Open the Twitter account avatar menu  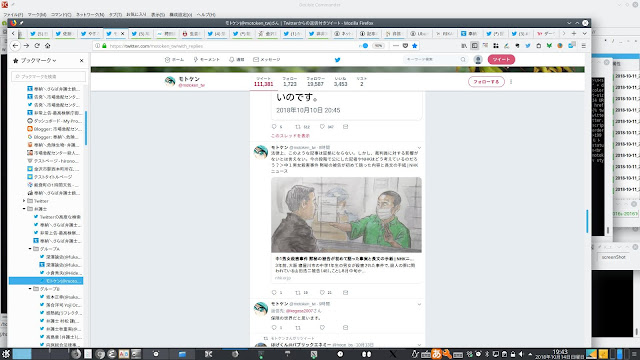click(478, 60)
